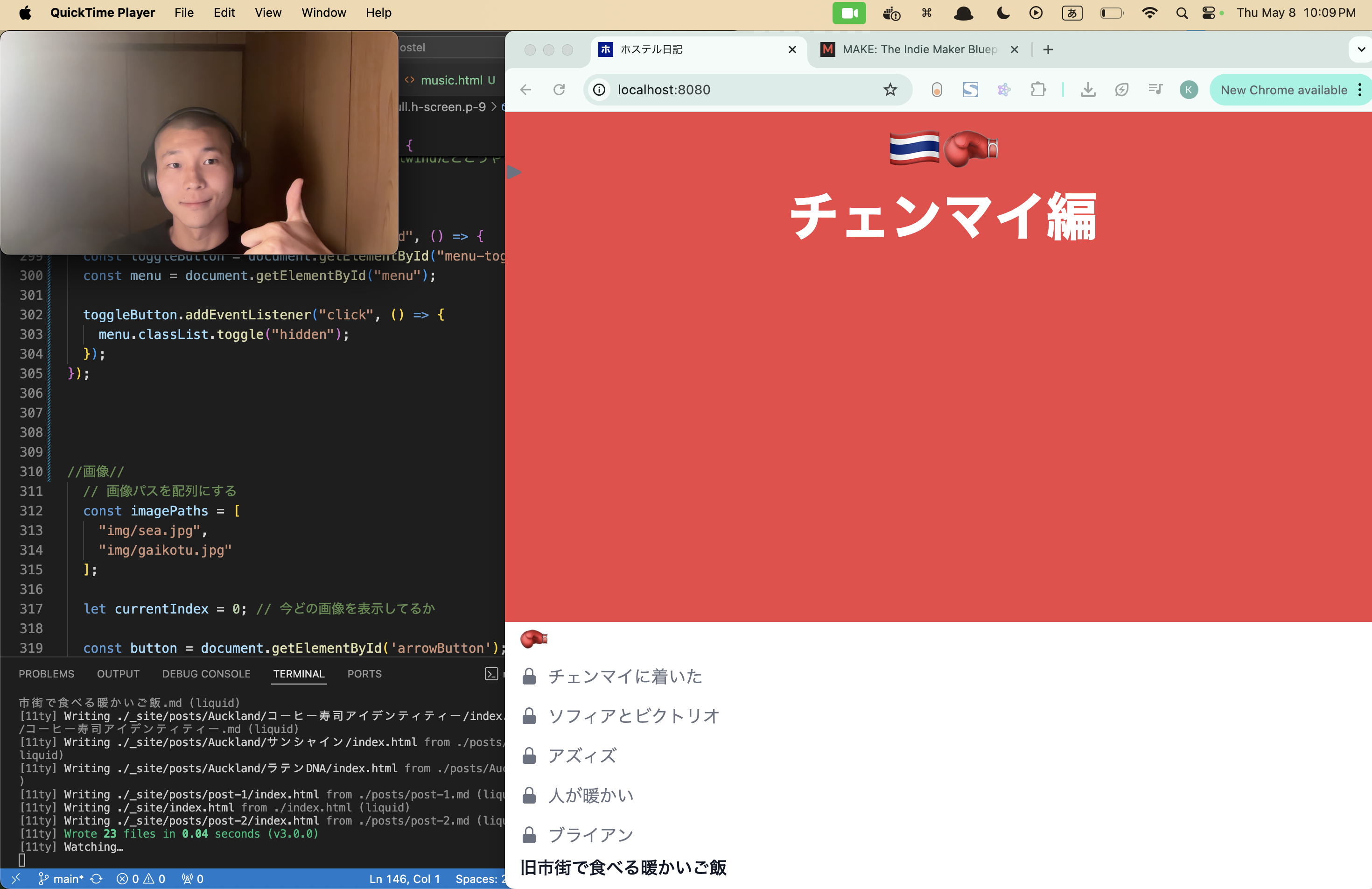The height and width of the screenshot is (889, 1372).
Task: Bookmark this page with the star
Action: coord(890,90)
